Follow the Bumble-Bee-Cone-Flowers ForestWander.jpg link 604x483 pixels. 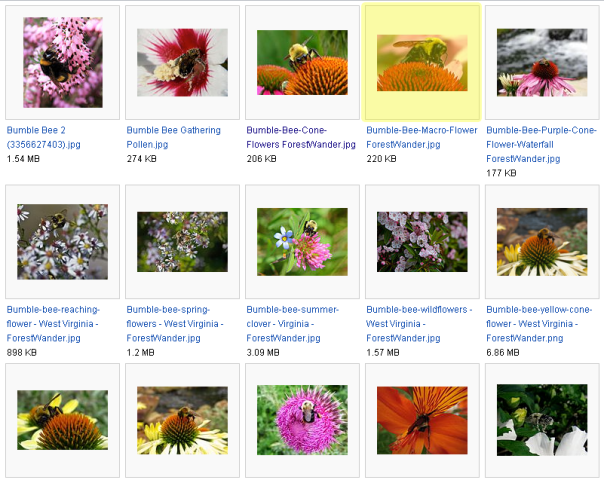click(x=301, y=137)
